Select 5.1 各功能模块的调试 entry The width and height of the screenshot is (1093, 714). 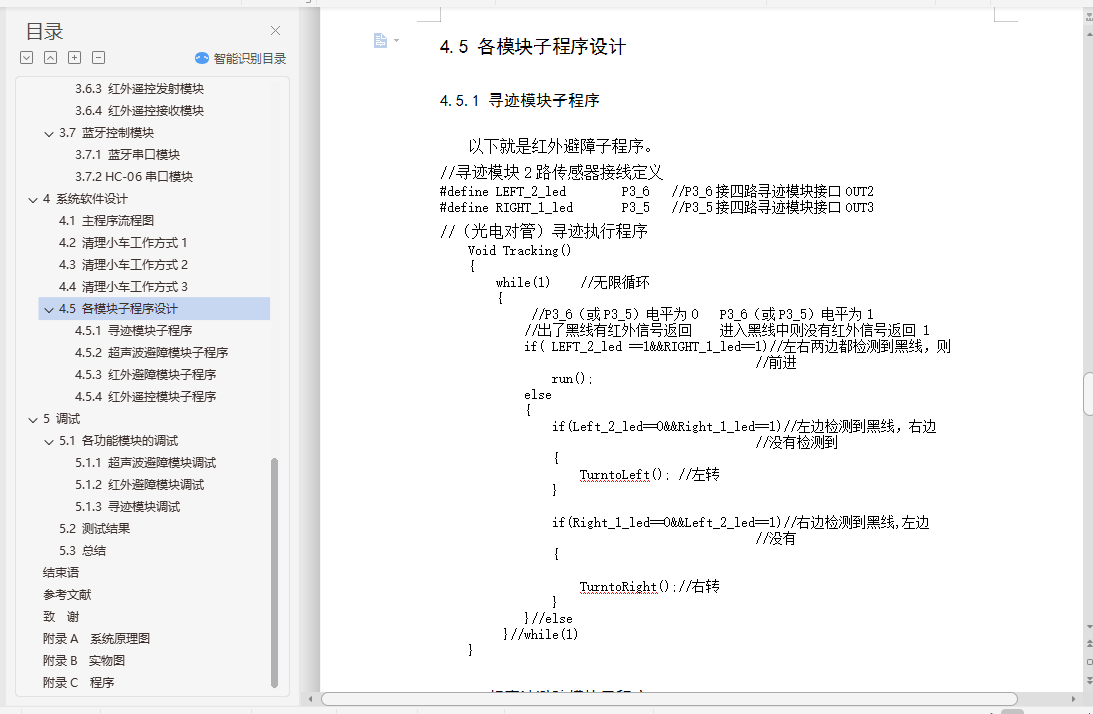[x=119, y=441]
